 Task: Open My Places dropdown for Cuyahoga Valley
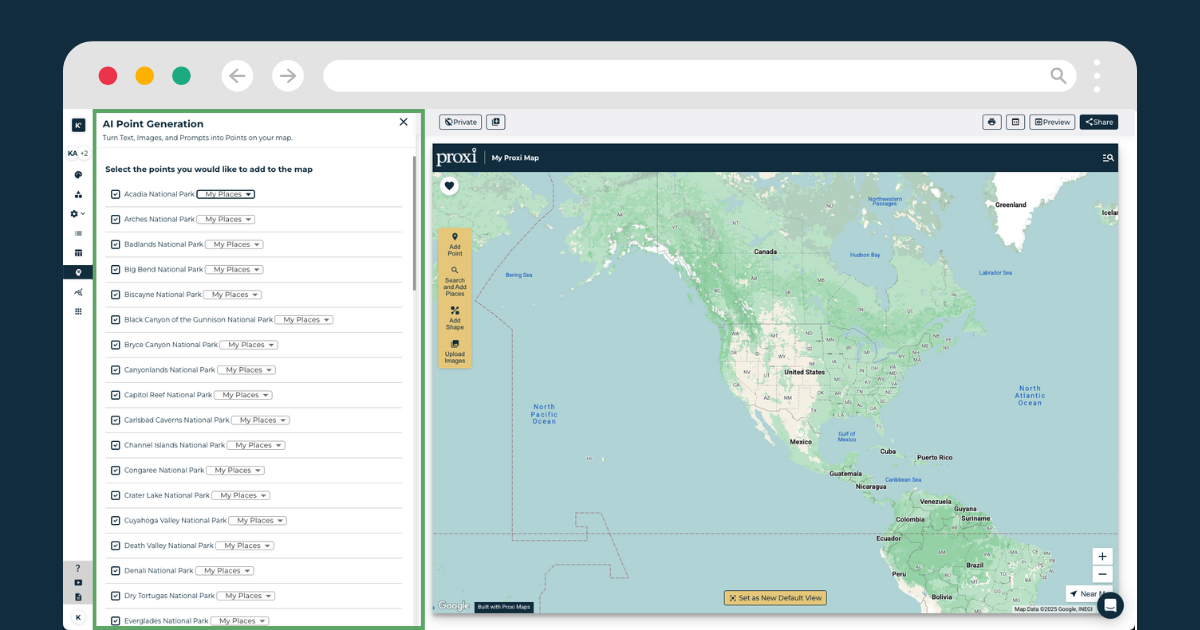pos(257,520)
